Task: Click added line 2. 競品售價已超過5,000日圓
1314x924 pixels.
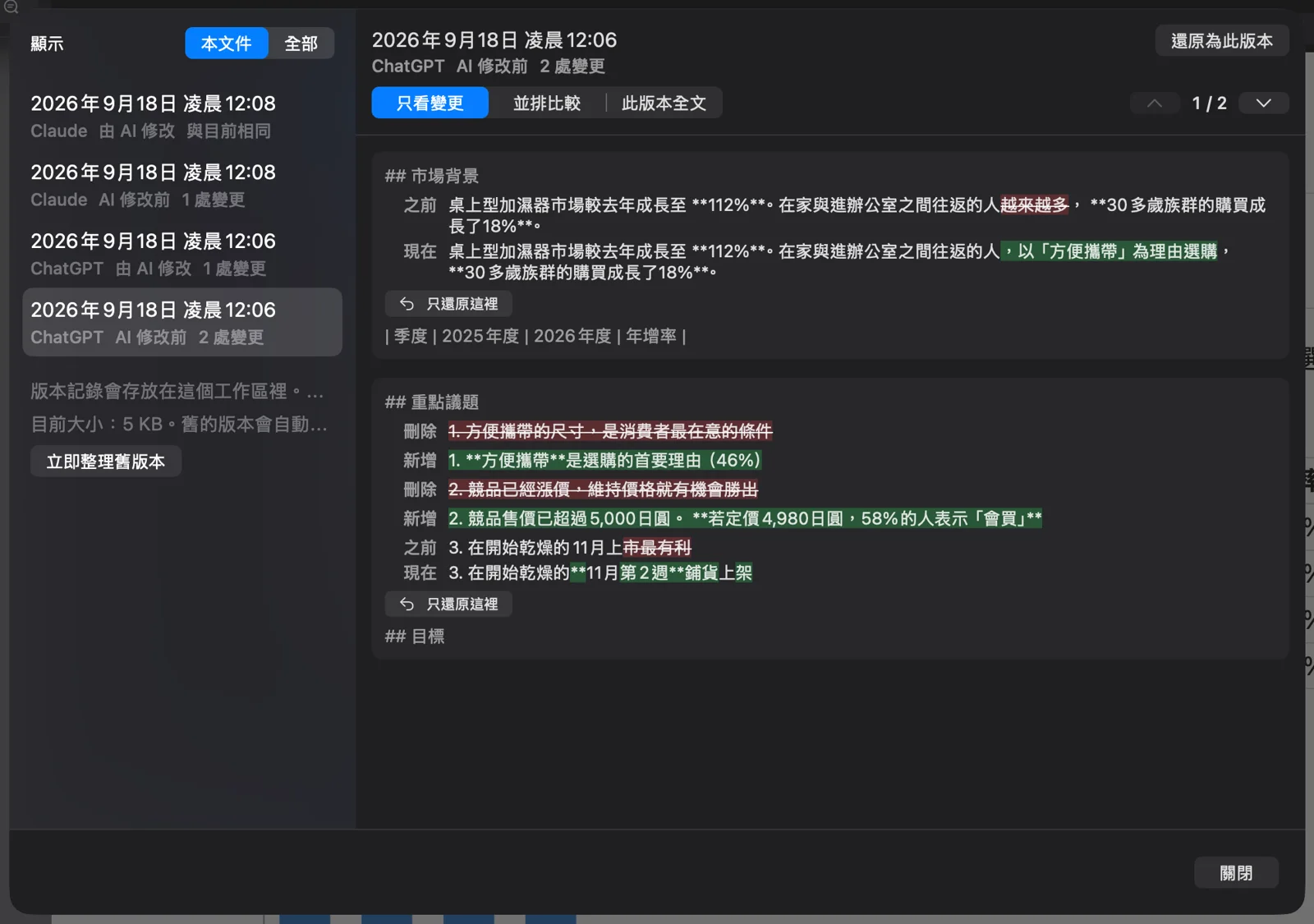Action: [745, 518]
